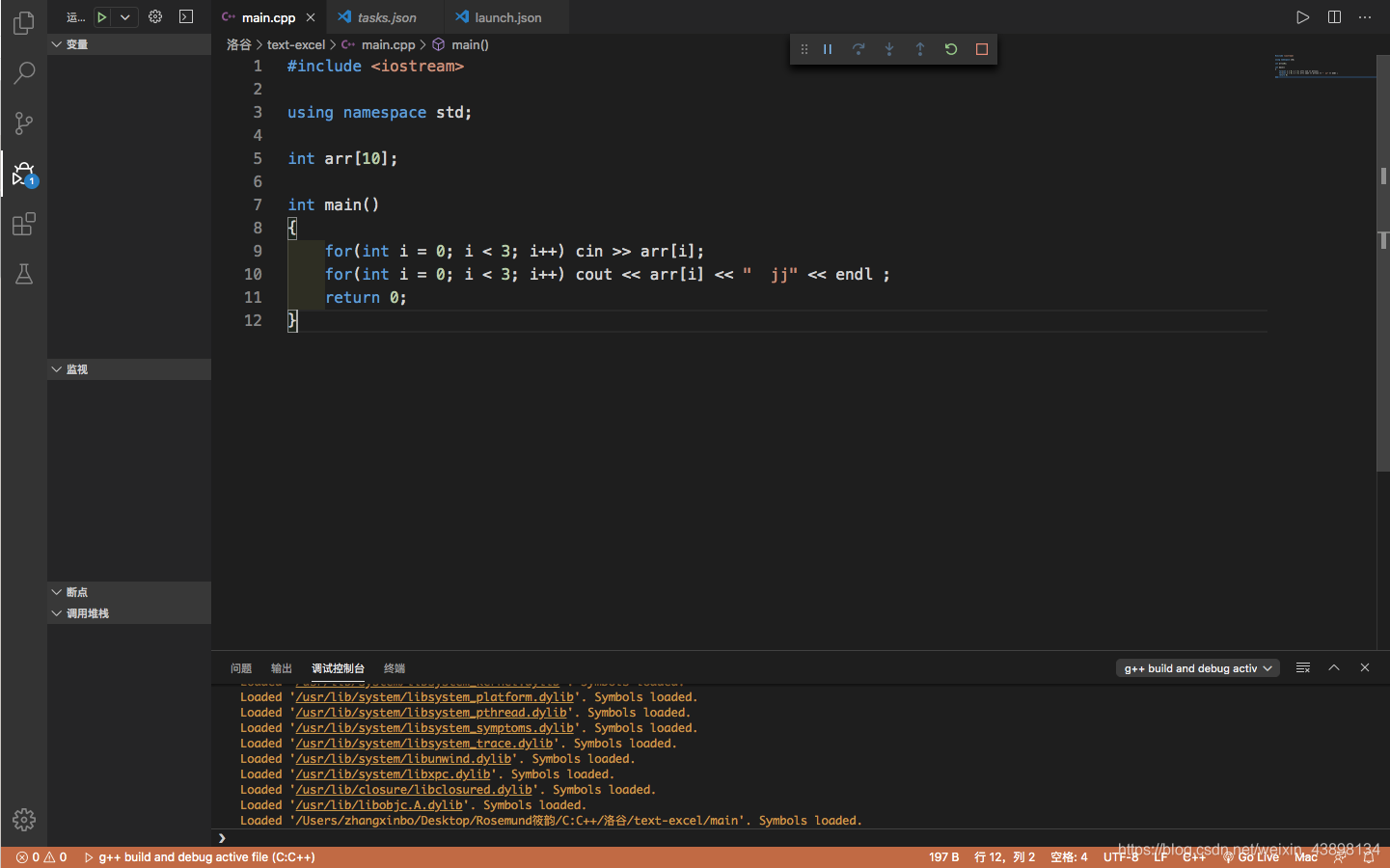
Task: Step into in debug toolbar
Action: (889, 49)
